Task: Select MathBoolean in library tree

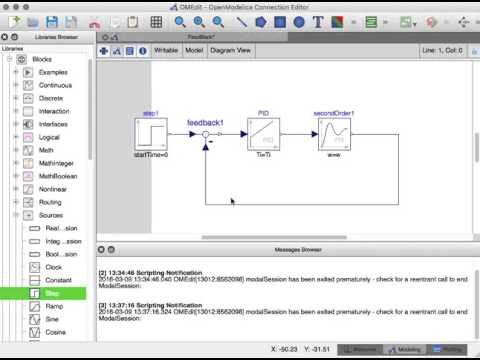Action: (58, 176)
